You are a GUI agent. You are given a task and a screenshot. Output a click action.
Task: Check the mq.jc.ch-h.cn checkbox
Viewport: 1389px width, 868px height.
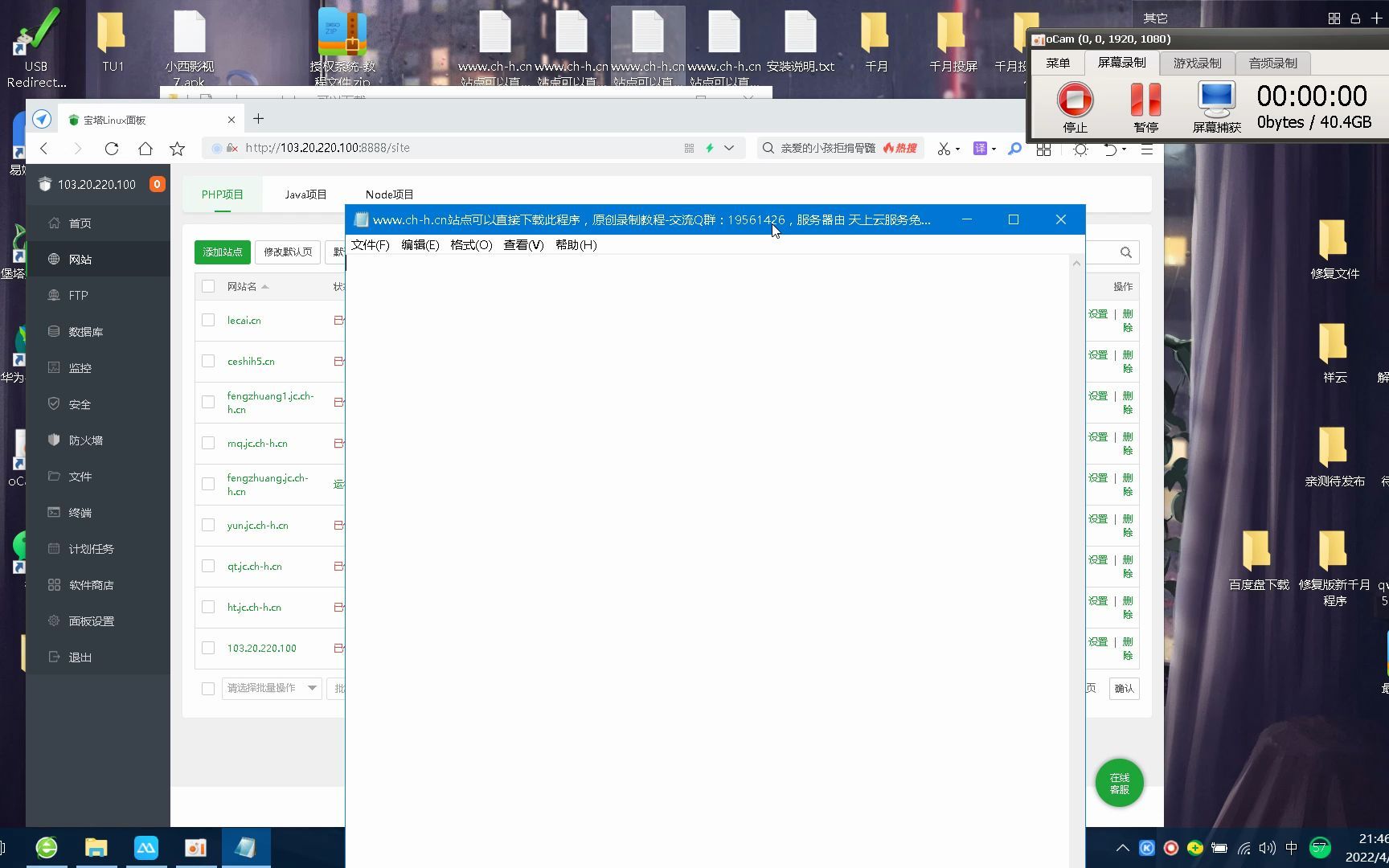coord(208,443)
